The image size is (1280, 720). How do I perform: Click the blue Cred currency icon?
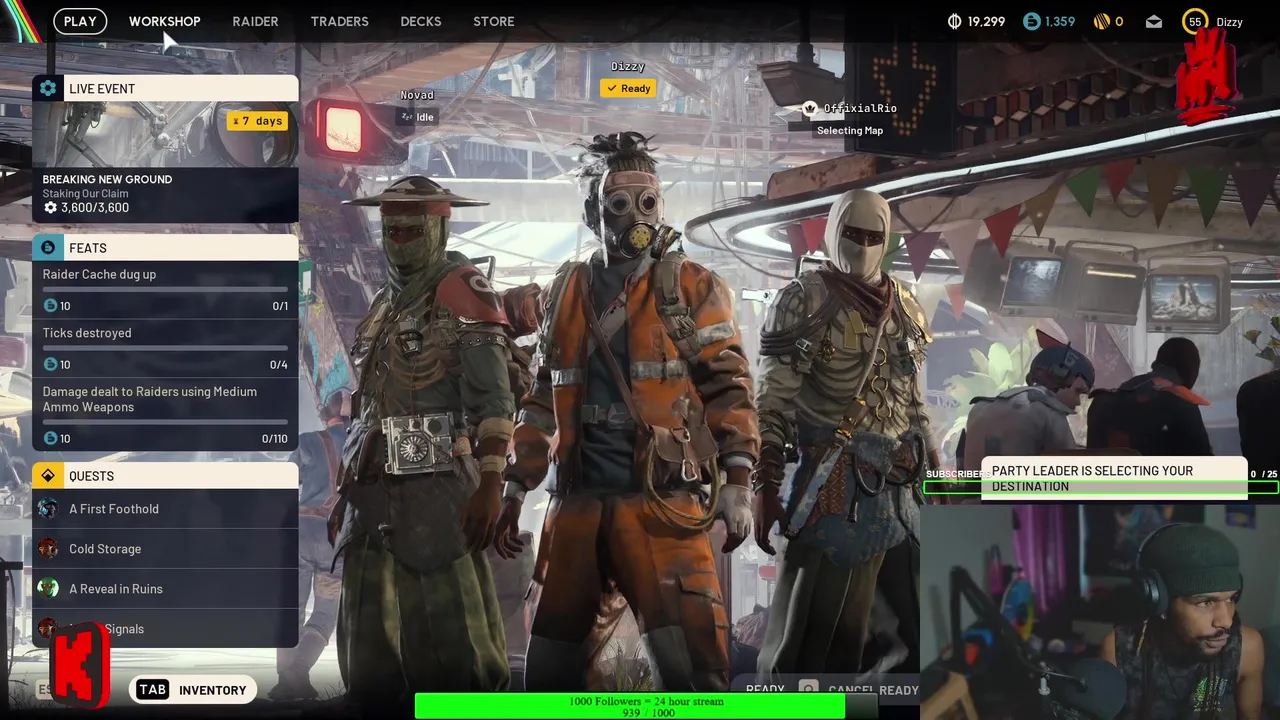[1032, 21]
